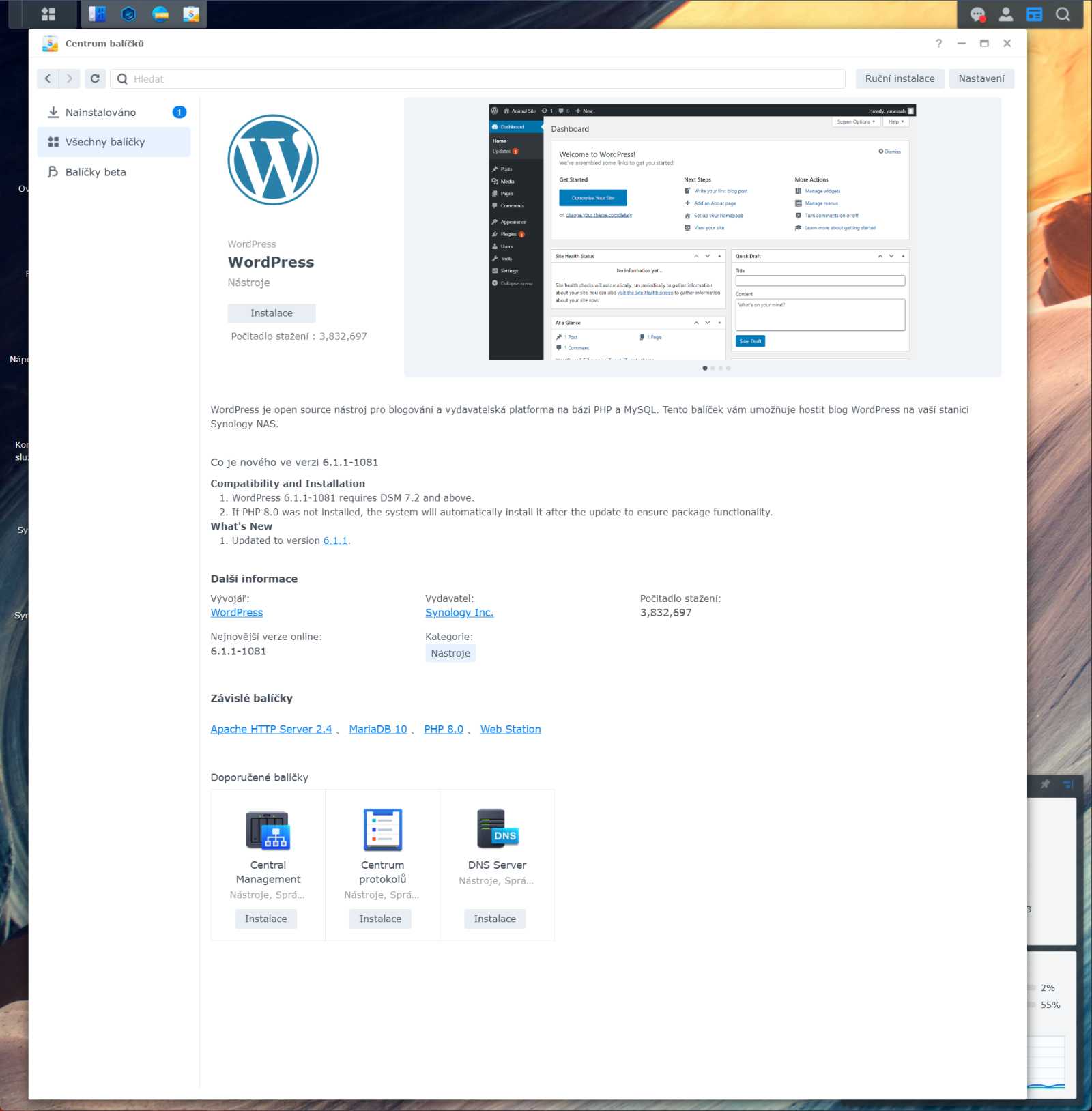The width and height of the screenshot is (1092, 1111).
Task: Open the widgets panel icon
Action: (1035, 14)
